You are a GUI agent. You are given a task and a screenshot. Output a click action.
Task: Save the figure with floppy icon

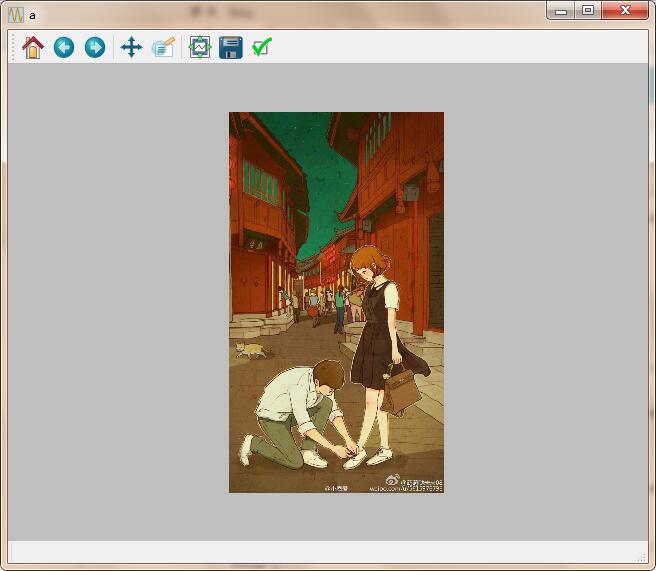(231, 47)
